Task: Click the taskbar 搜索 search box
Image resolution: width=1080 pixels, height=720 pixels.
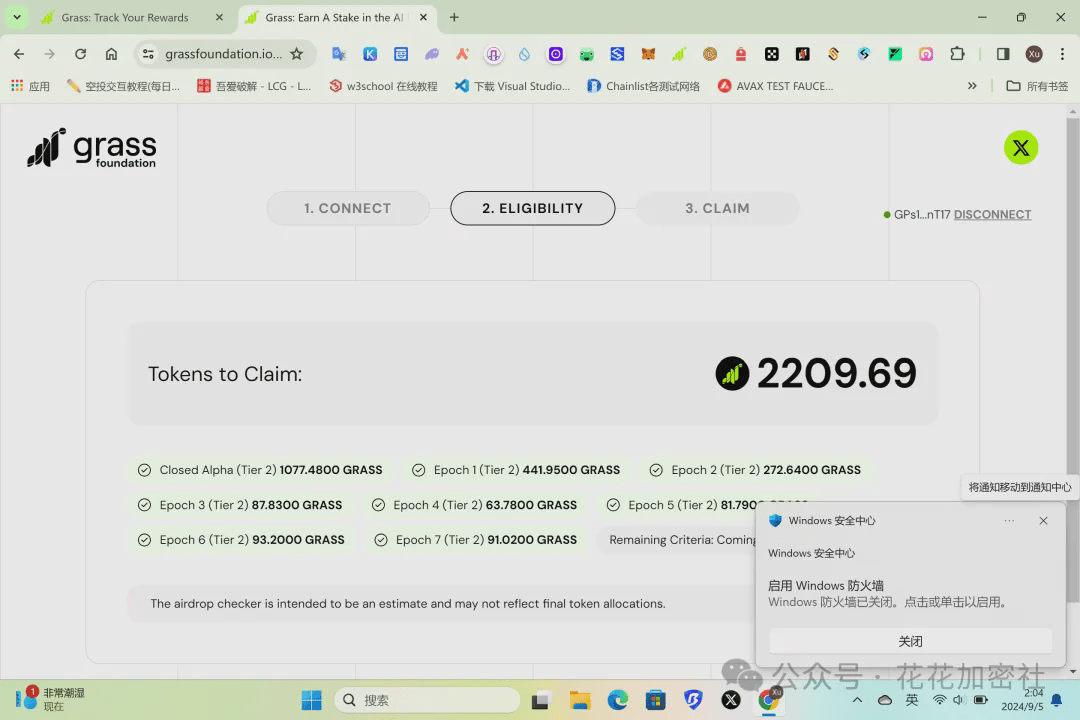Action: [x=426, y=700]
